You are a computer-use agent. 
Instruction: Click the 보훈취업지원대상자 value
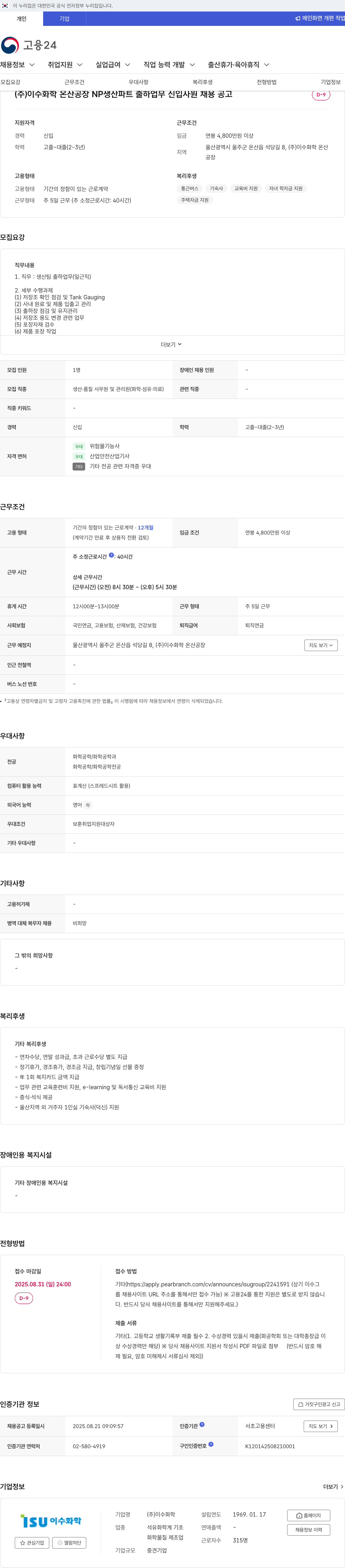coord(94,824)
